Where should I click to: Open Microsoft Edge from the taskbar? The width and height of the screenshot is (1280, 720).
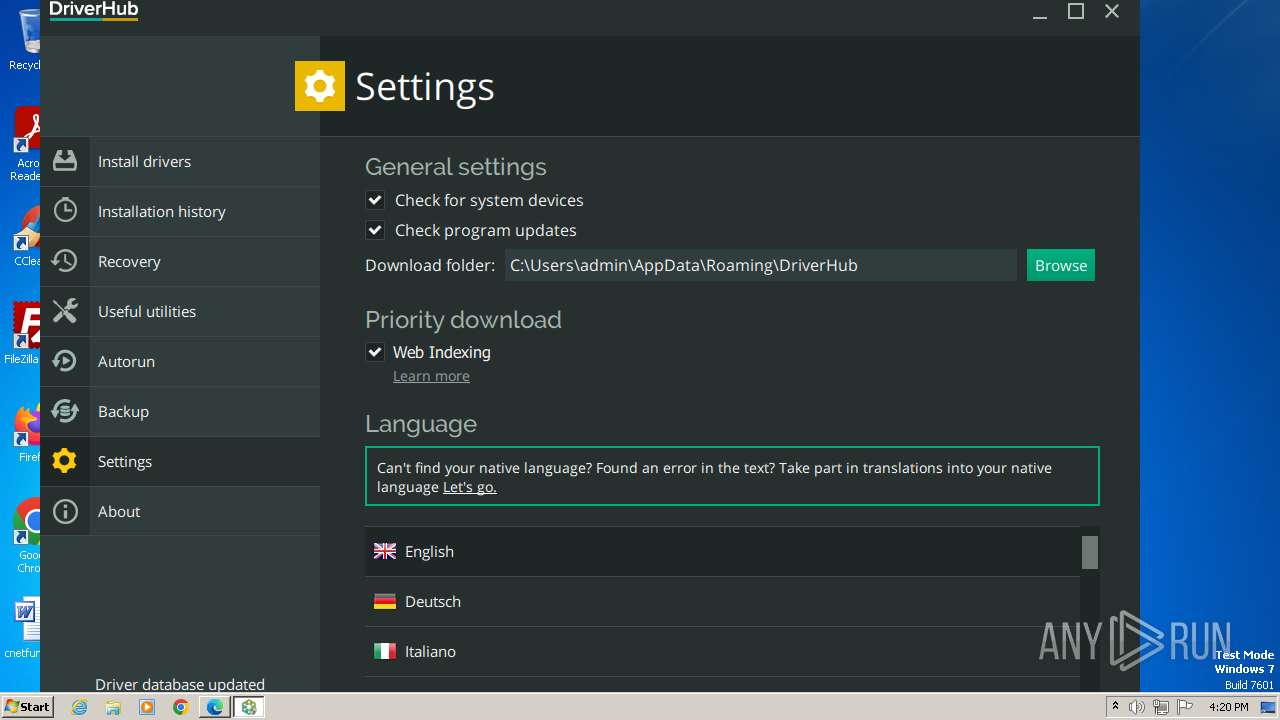pos(215,707)
